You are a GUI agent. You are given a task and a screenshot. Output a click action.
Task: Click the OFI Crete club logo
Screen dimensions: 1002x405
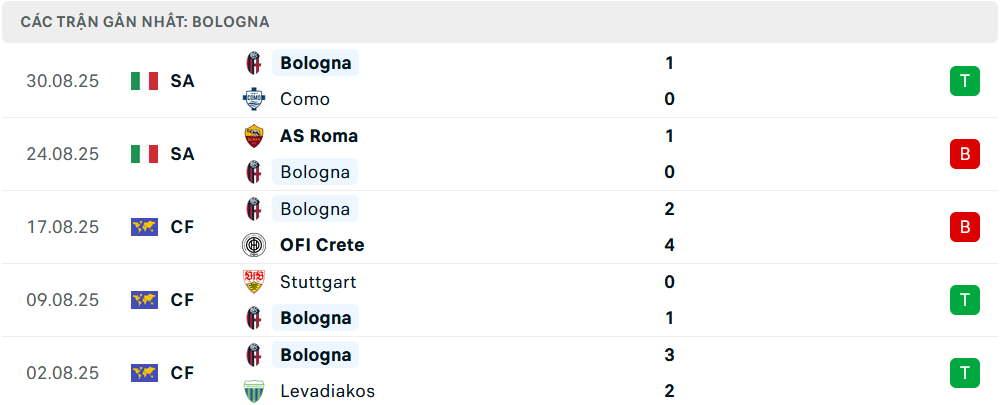(x=254, y=245)
